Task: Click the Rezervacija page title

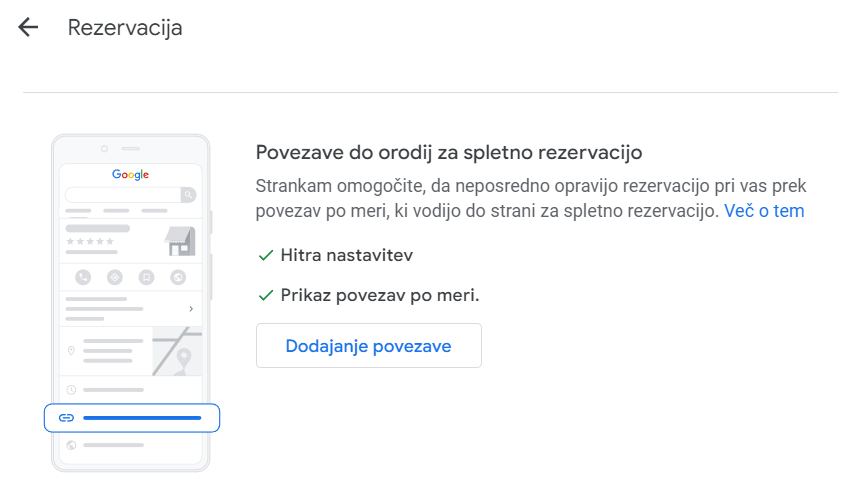Action: (125, 27)
